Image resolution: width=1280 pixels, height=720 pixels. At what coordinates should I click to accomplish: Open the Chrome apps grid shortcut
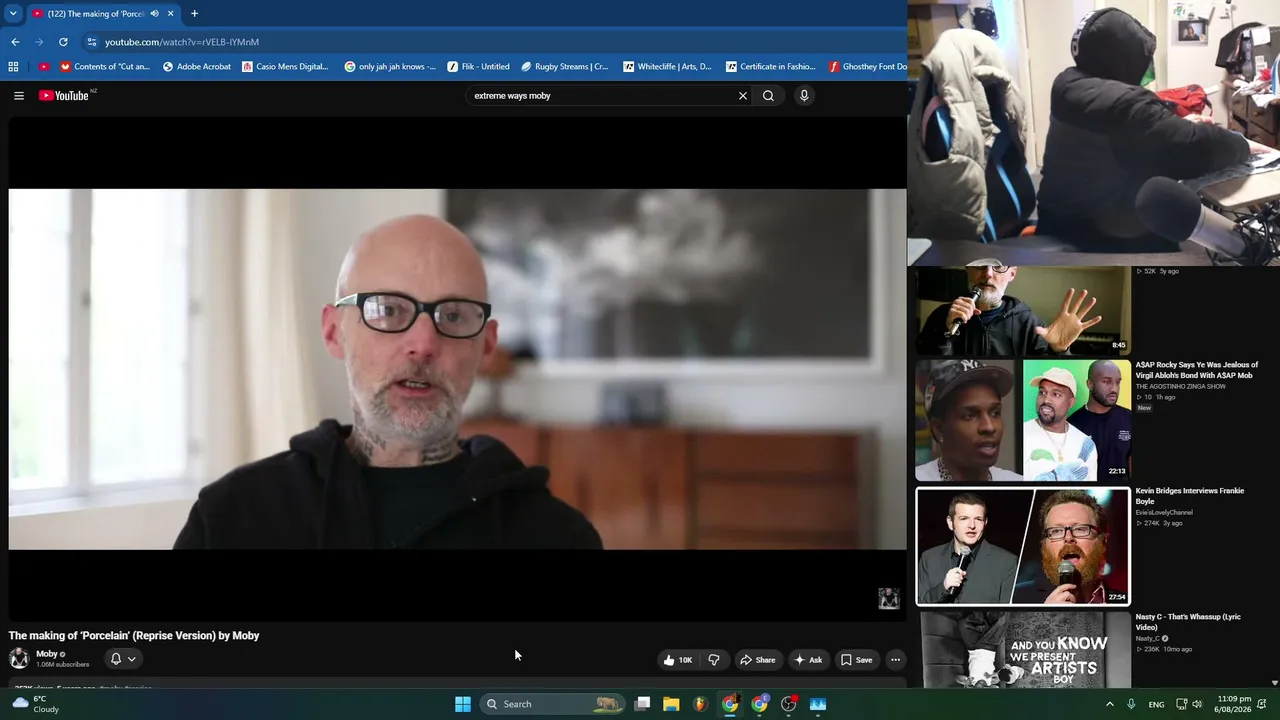(x=13, y=67)
